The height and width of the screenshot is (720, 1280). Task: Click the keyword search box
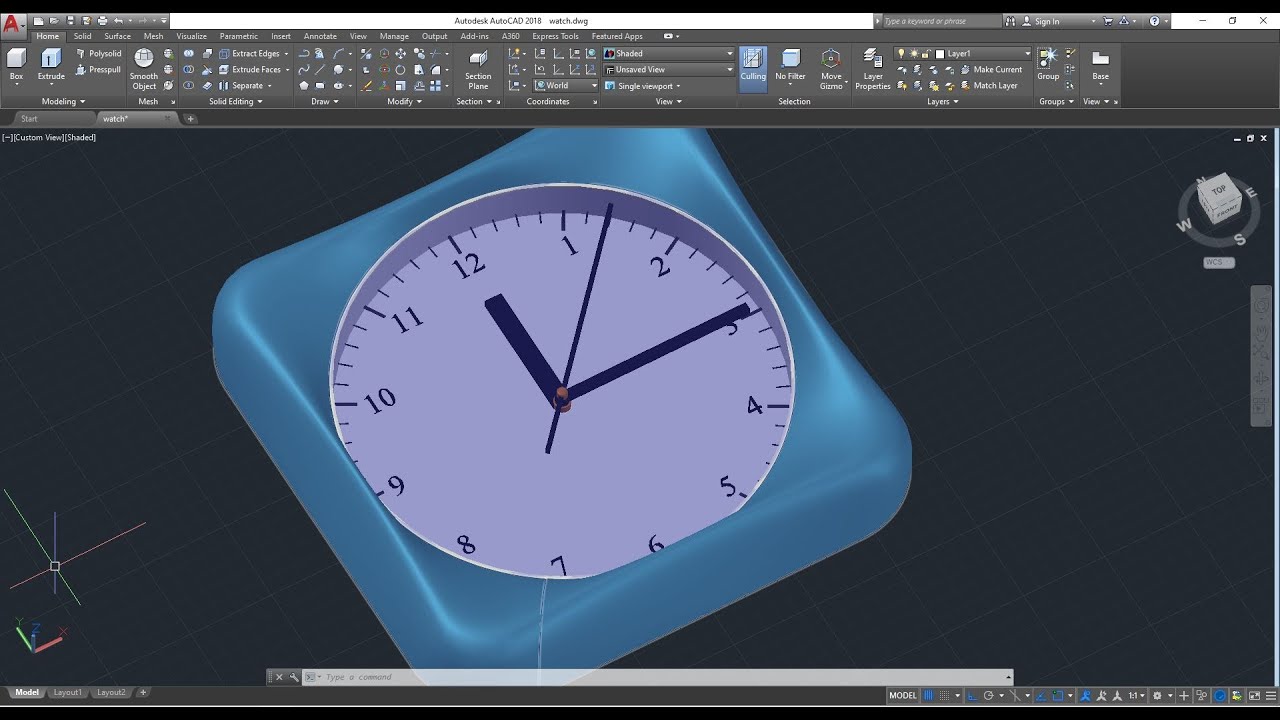(x=940, y=21)
